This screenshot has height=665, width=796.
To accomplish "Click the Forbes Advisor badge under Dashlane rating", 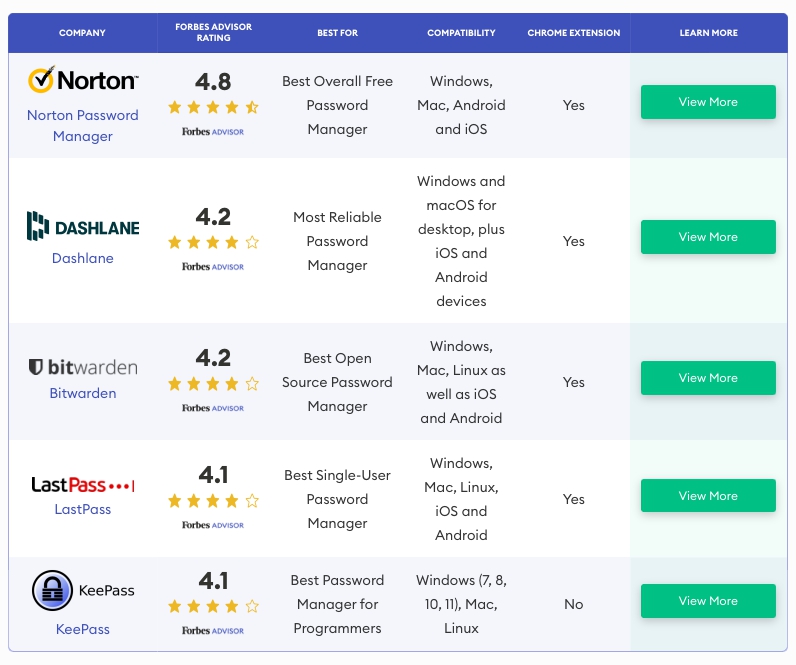I will [x=213, y=267].
